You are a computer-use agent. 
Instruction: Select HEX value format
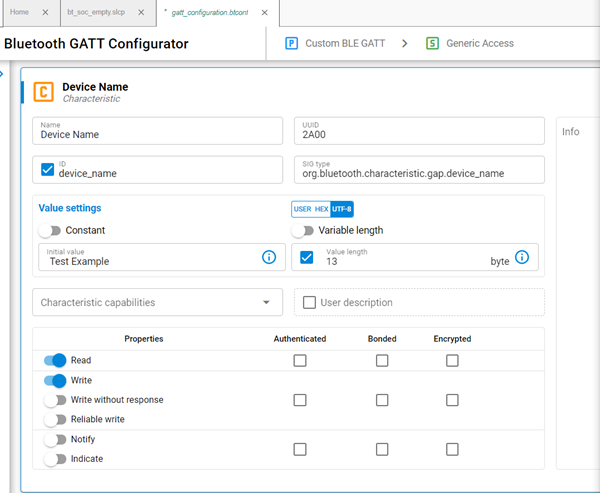click(321, 209)
